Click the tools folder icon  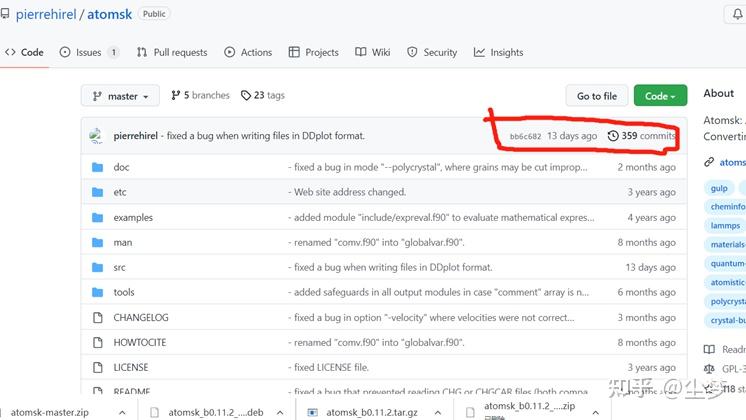click(97, 292)
